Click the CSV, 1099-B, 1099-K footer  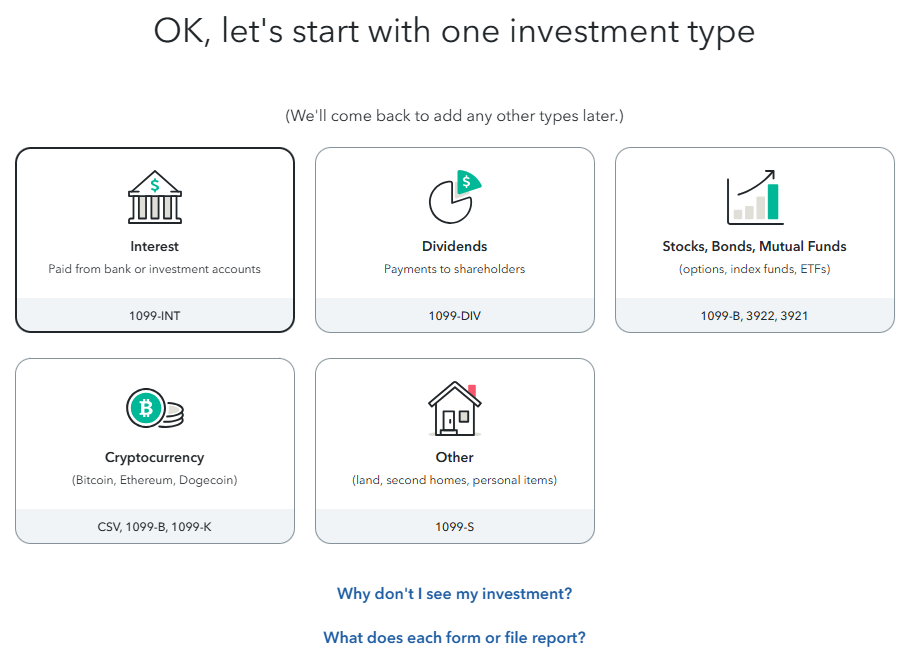click(154, 527)
